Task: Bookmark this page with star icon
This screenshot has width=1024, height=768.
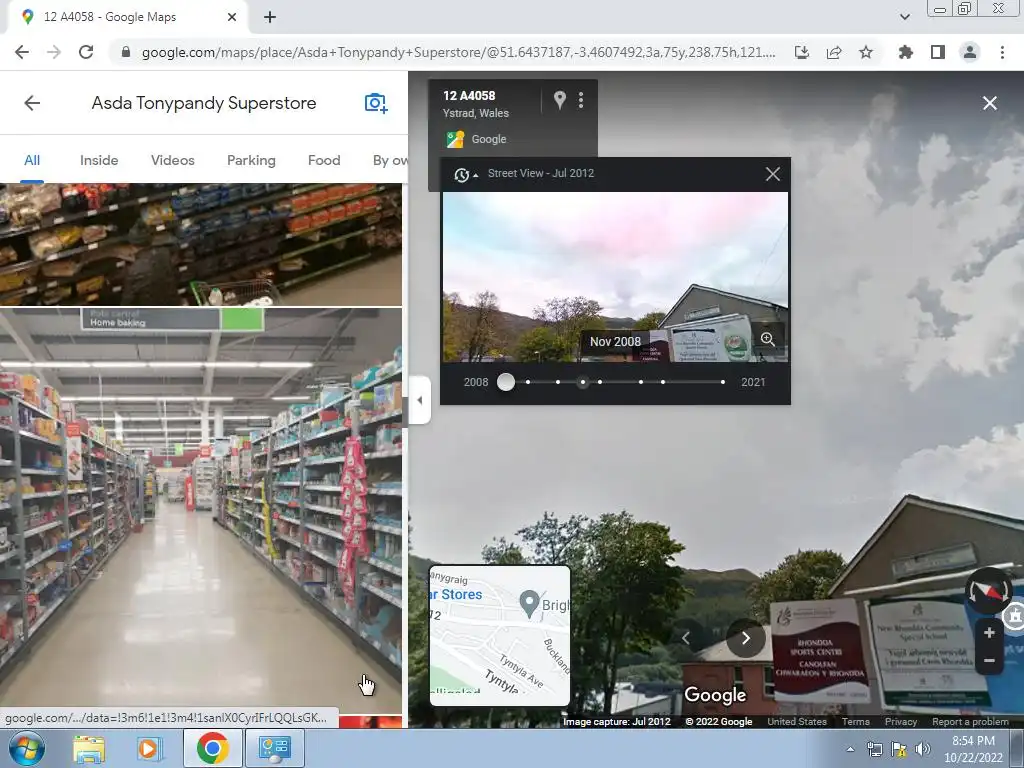Action: (866, 52)
